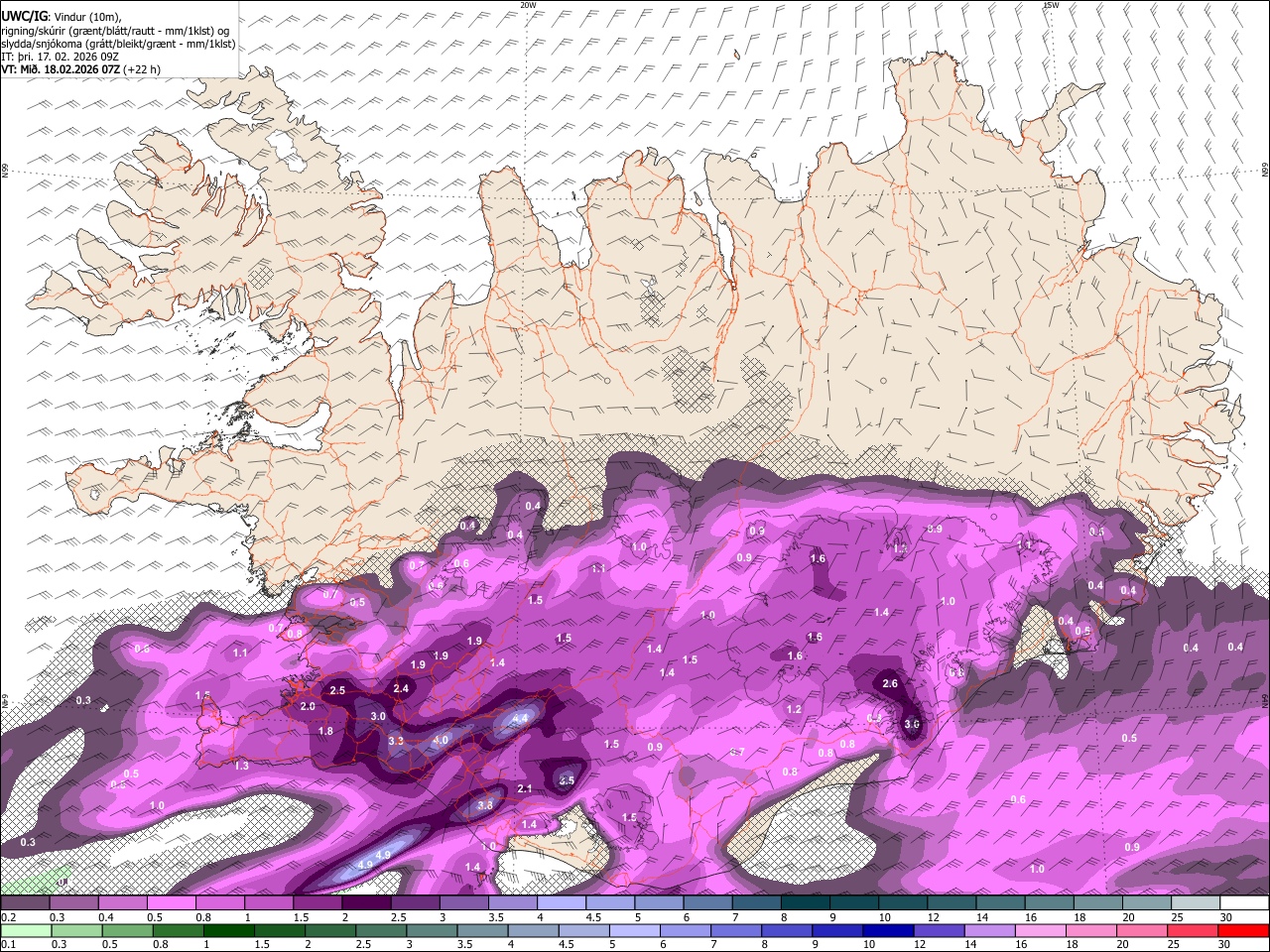The width and height of the screenshot is (1270, 952).
Task: Click the 3.8 precipitation value on map
Action: 484,805
